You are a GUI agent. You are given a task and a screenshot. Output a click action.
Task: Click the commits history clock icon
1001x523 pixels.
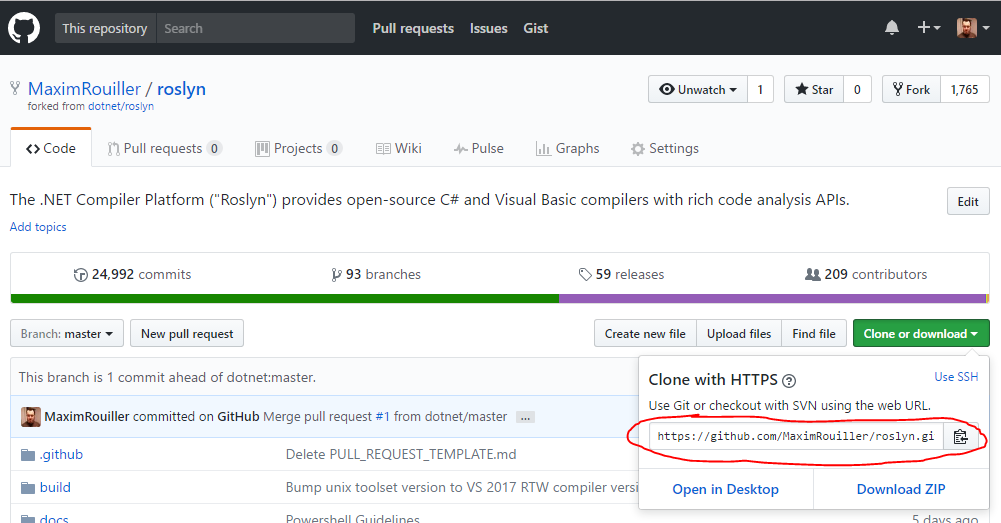(x=80, y=275)
